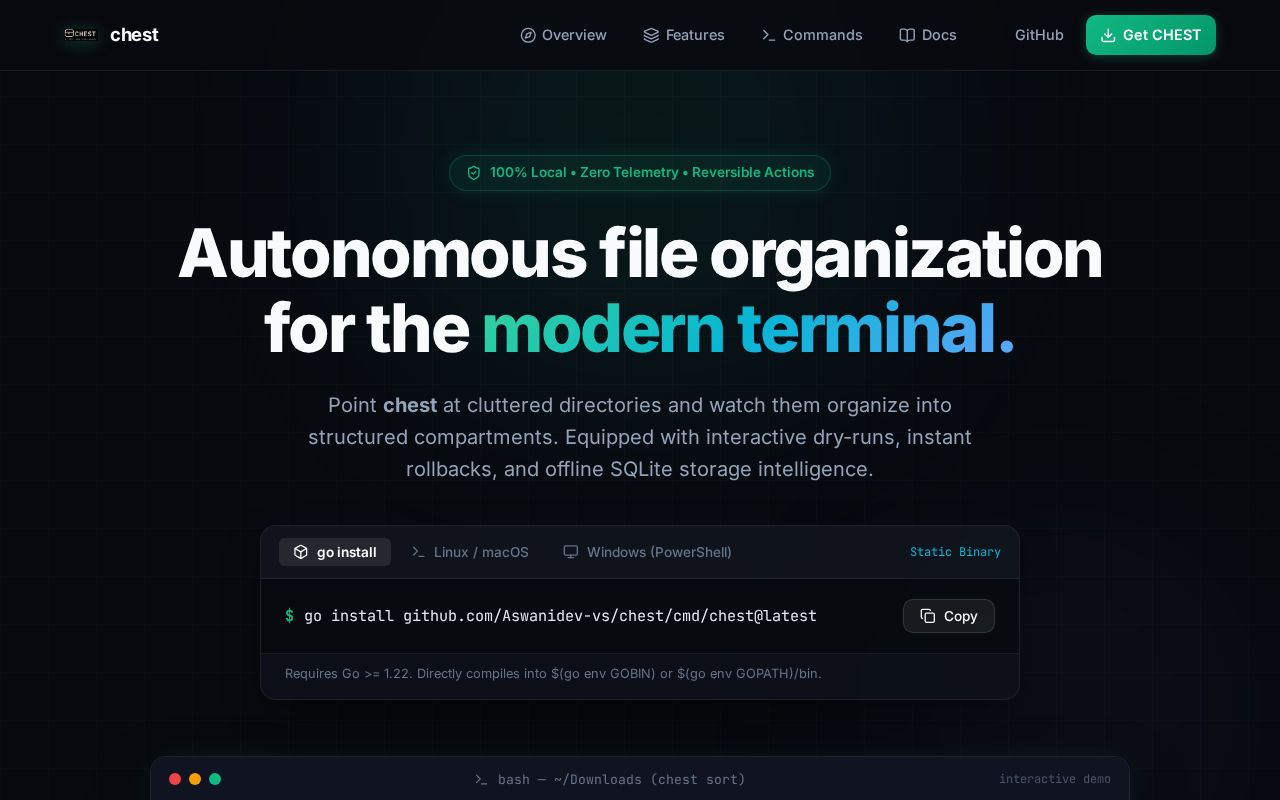Click the Get CHEST button
The height and width of the screenshot is (800, 1280).
coord(1151,35)
